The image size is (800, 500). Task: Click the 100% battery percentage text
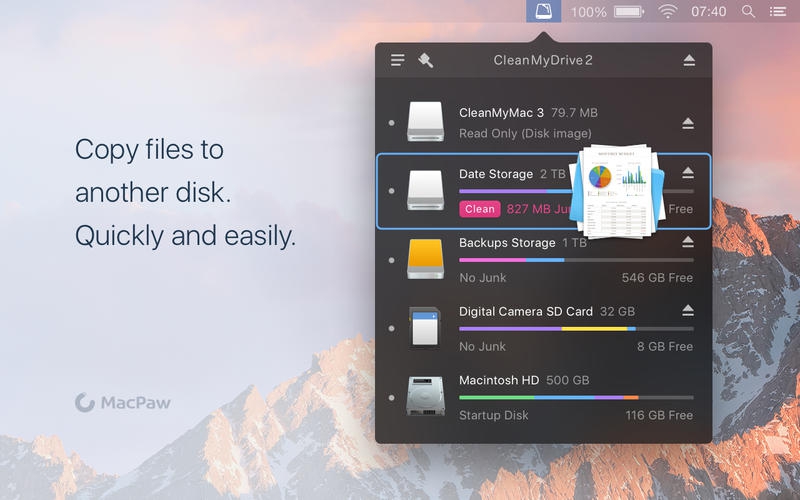588,12
